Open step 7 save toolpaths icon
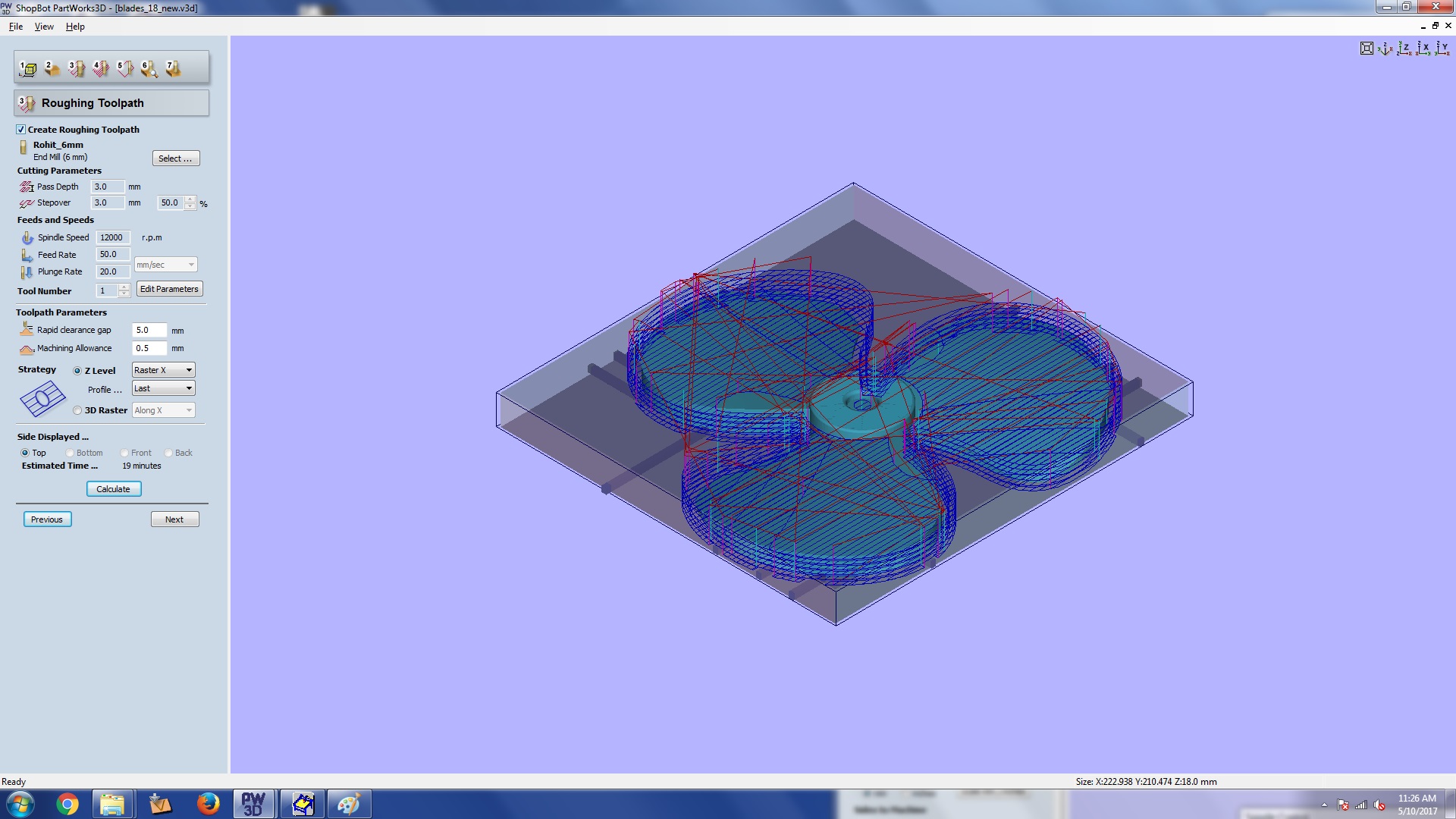The width and height of the screenshot is (1456, 819). coord(173,69)
